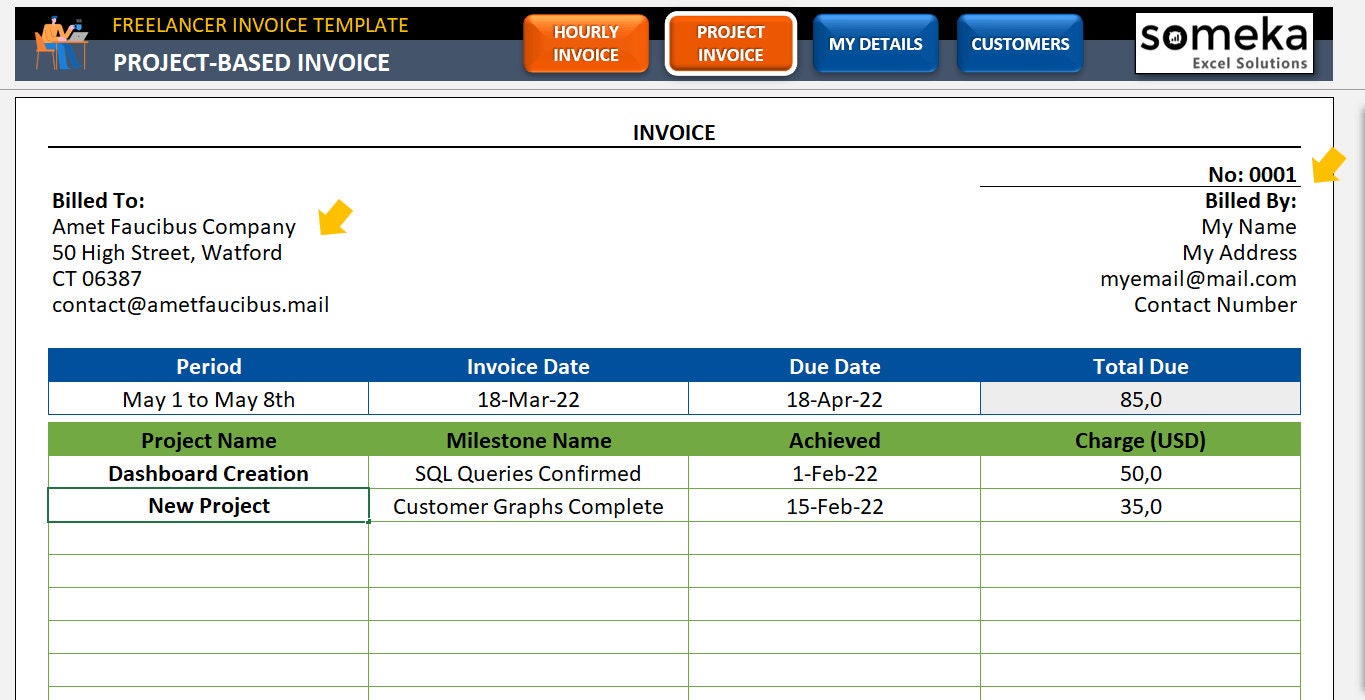
Task: Select the CT 06387 postcode line
Action: click(97, 279)
